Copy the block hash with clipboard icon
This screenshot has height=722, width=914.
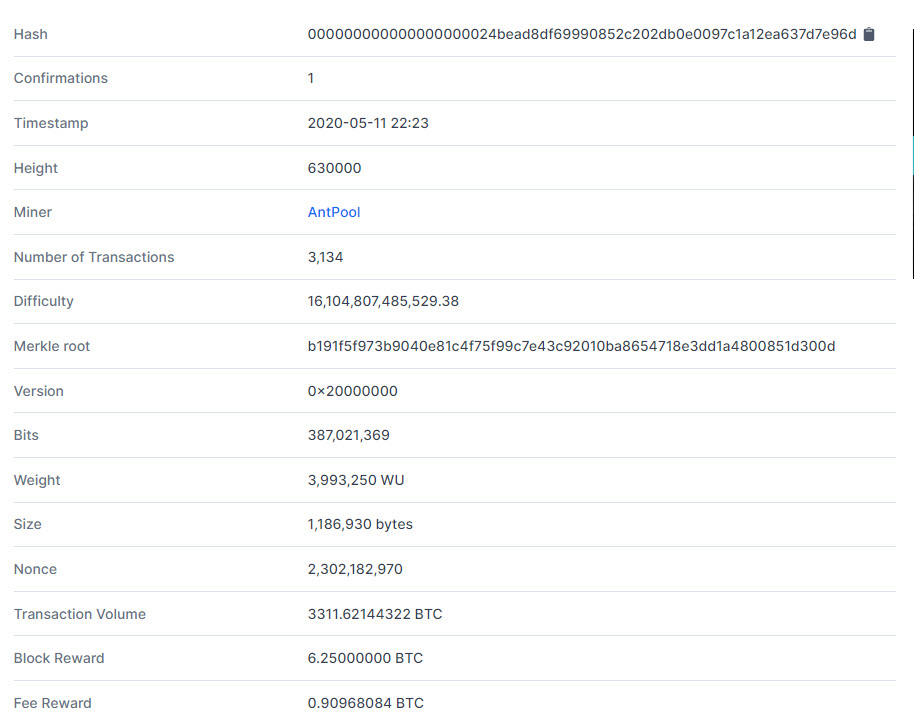869,34
